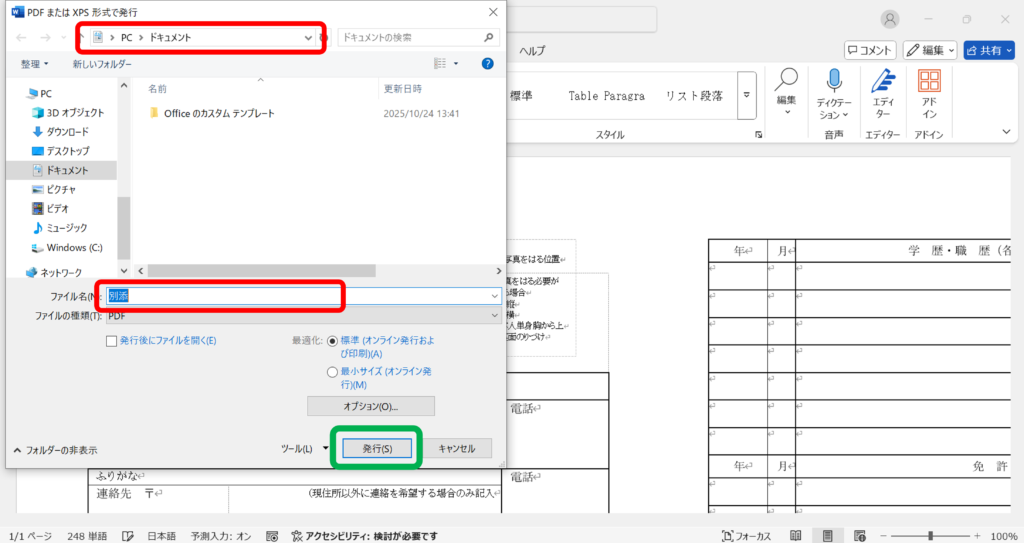The width and height of the screenshot is (1024, 543).
Task: Click the Add-ins grid icon
Action: click(929, 82)
